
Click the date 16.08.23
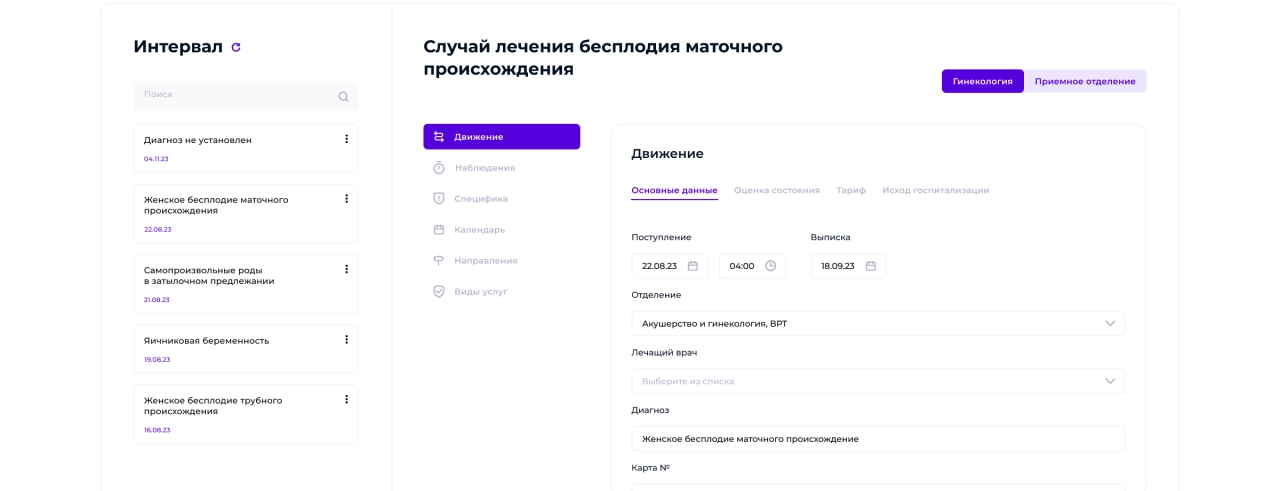(157, 429)
